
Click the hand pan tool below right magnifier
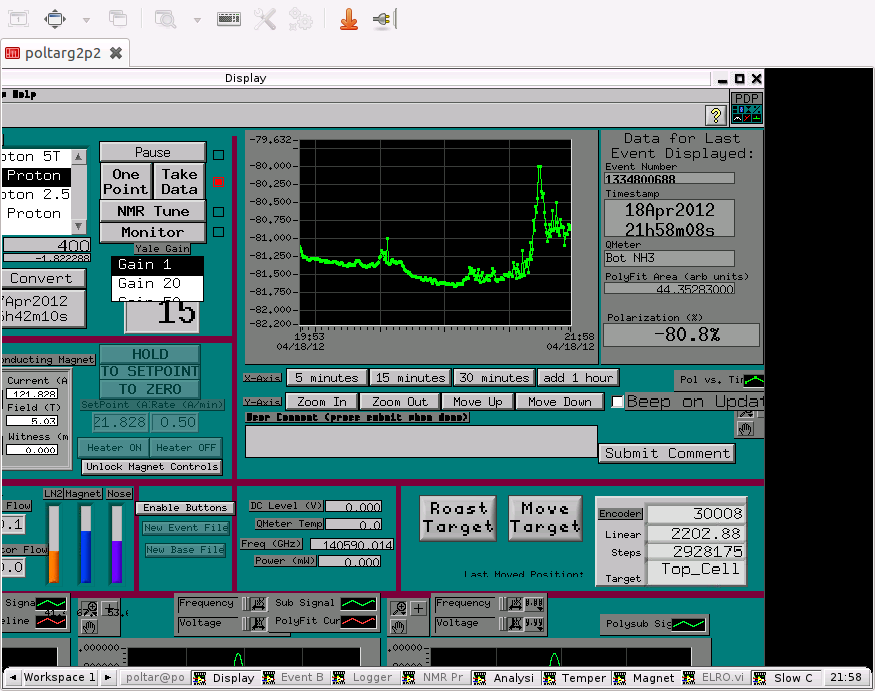[398, 626]
